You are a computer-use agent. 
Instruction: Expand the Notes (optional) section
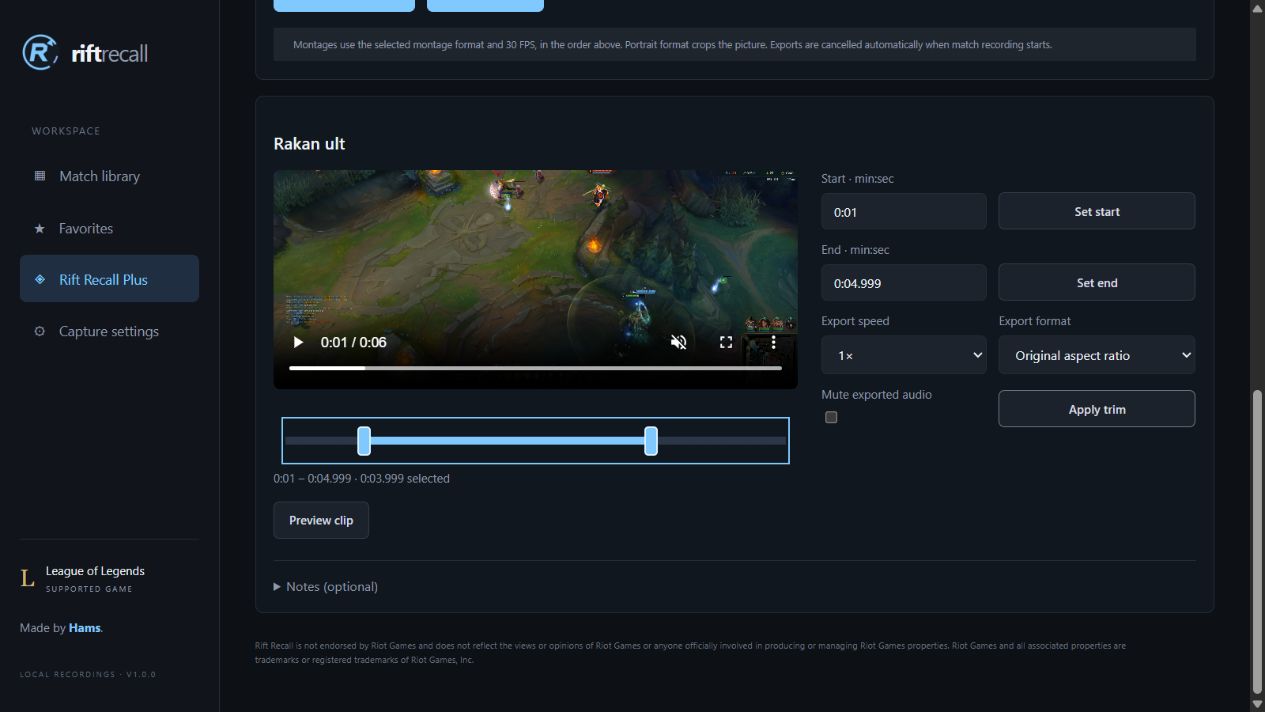click(x=326, y=587)
